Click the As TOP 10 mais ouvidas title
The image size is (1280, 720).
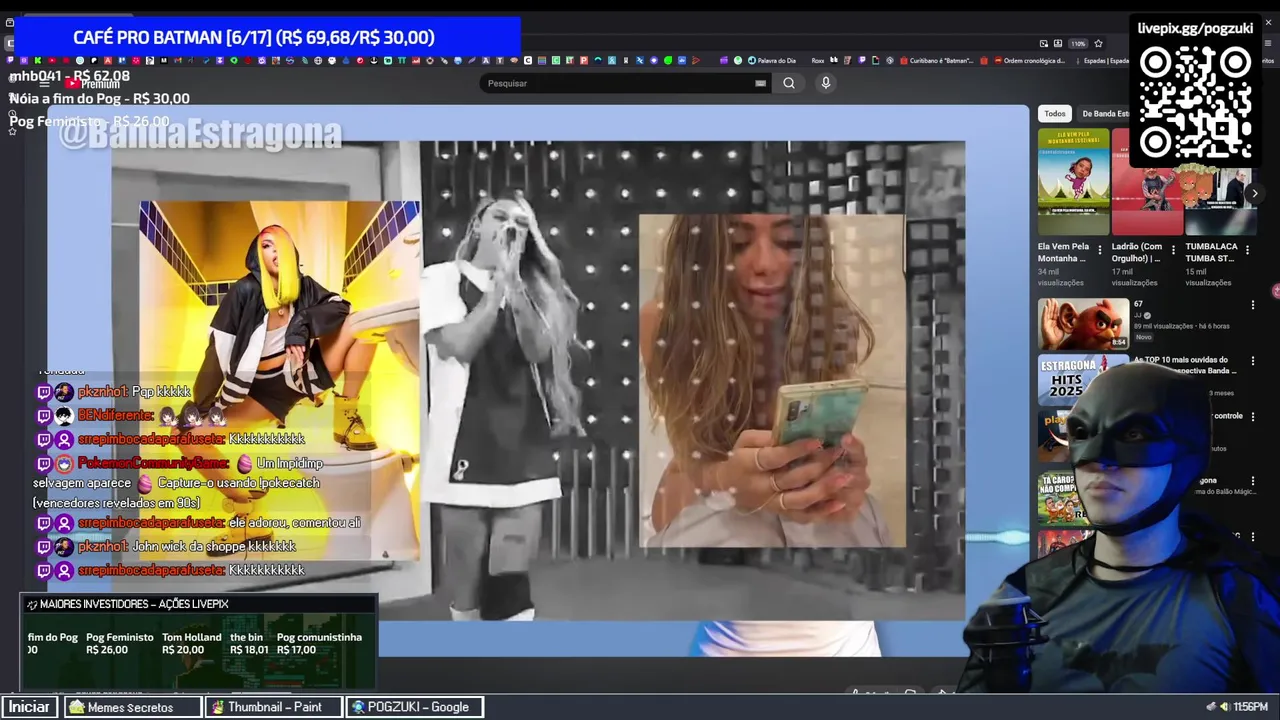[x=1186, y=364]
